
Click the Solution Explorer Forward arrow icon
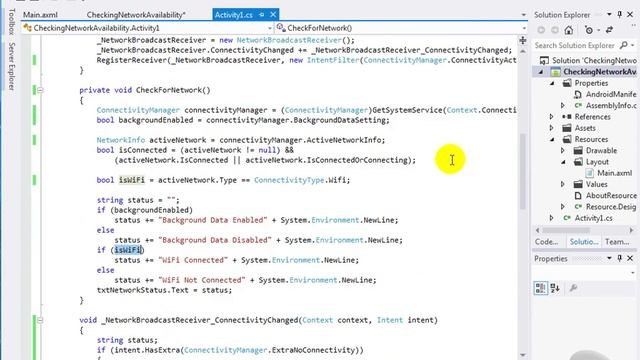[x=555, y=30]
